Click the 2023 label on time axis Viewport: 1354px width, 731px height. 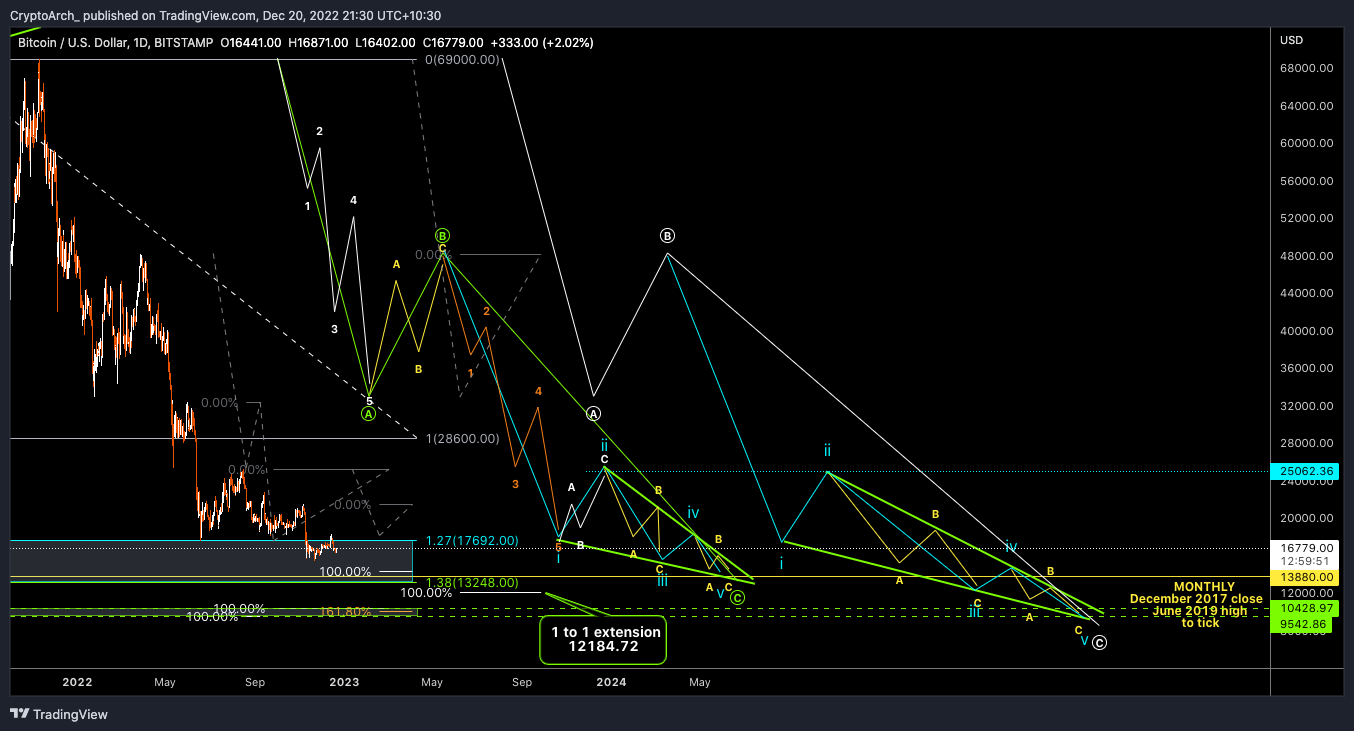344,682
